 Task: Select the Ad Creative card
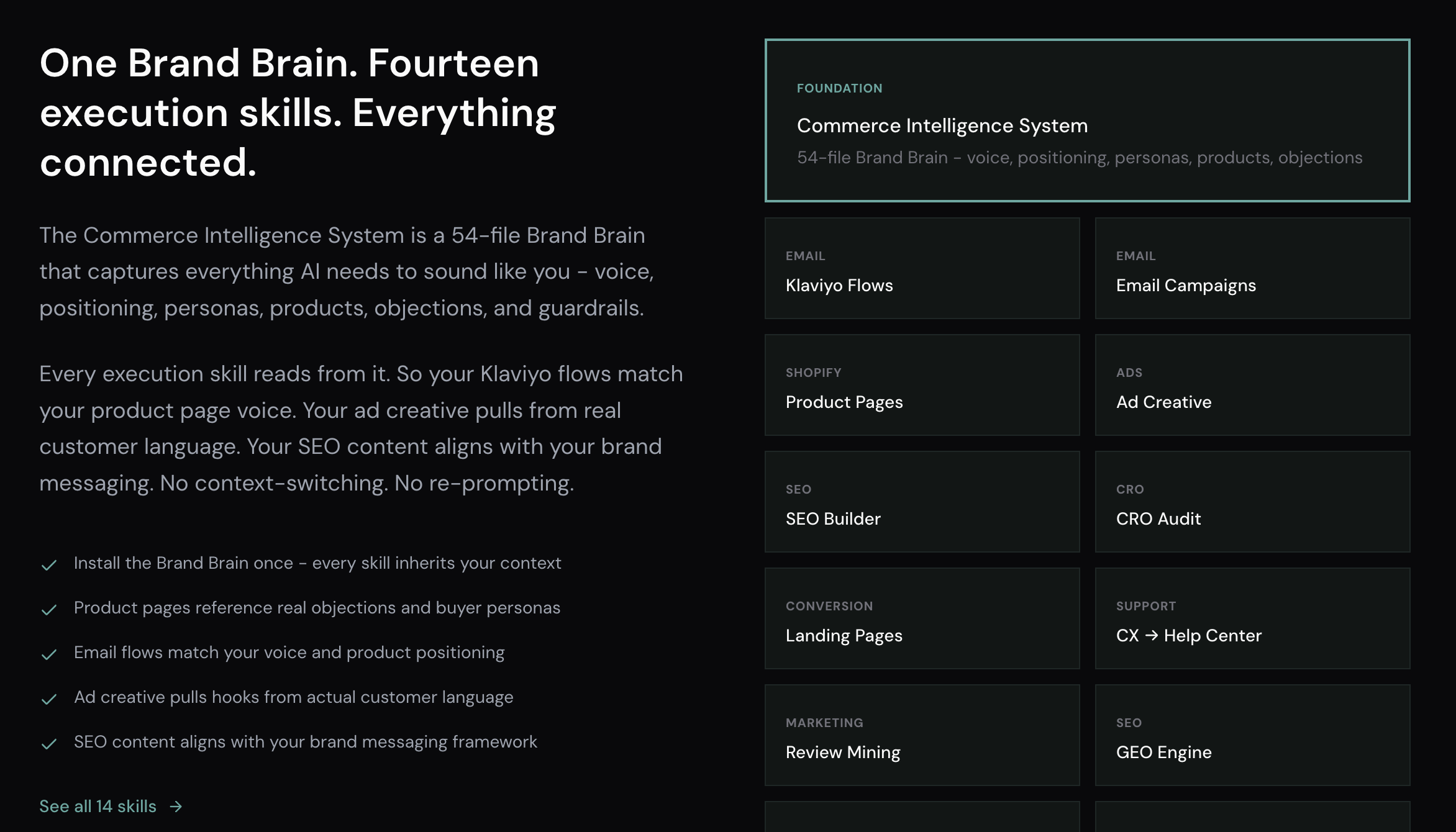(x=1252, y=385)
